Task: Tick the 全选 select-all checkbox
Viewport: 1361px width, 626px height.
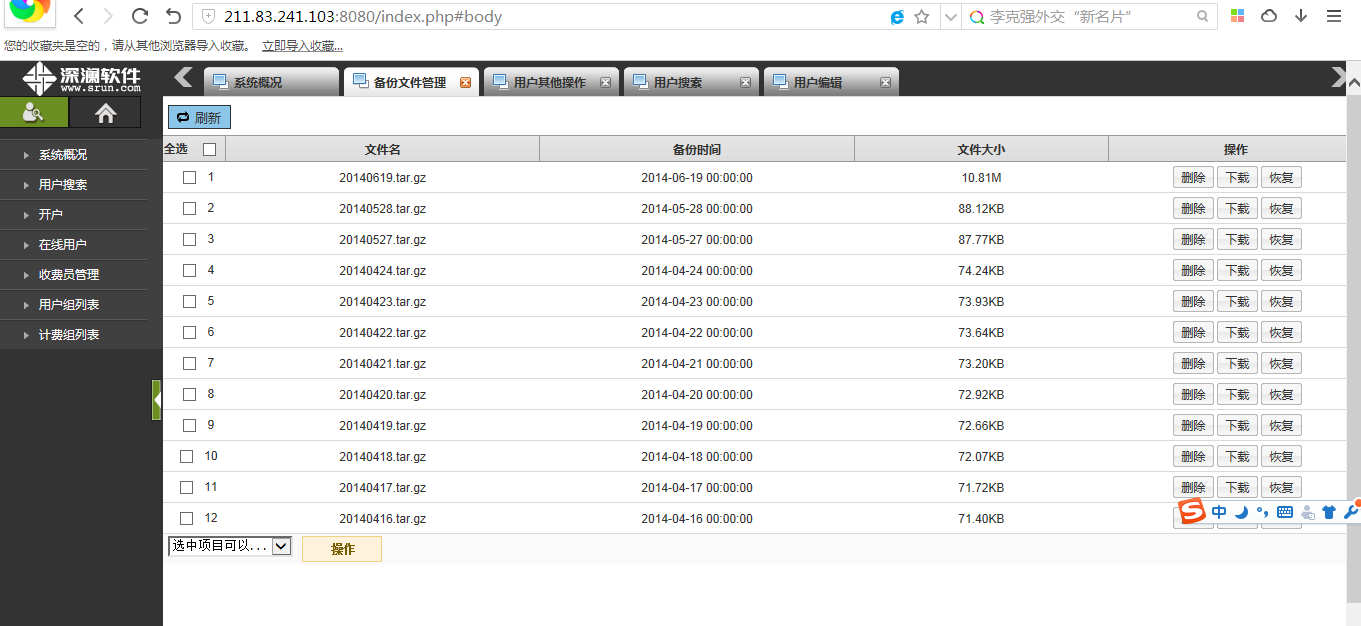Action: click(x=209, y=149)
